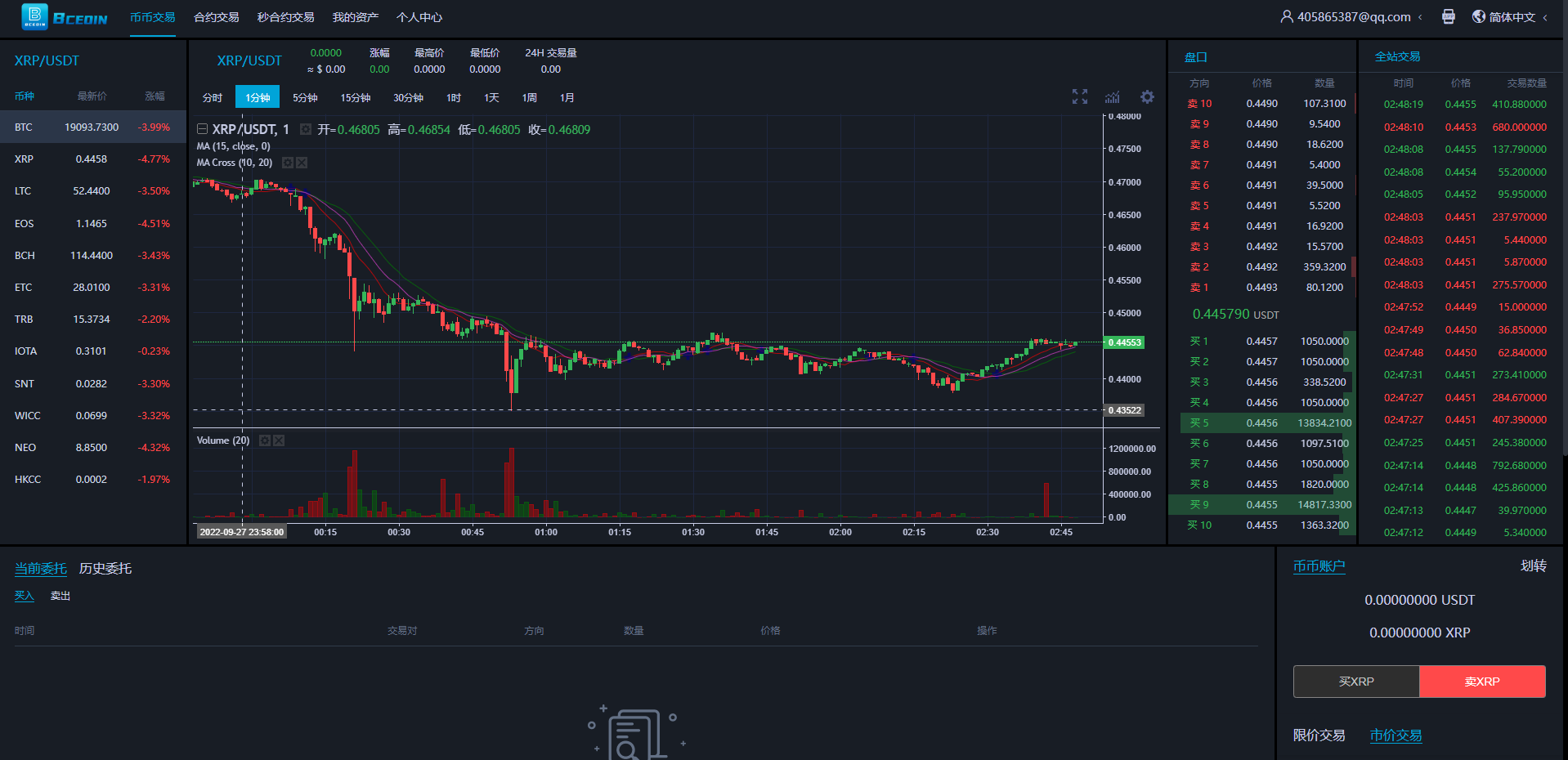
Task: Open settings for MA Cross indicator
Action: click(288, 163)
